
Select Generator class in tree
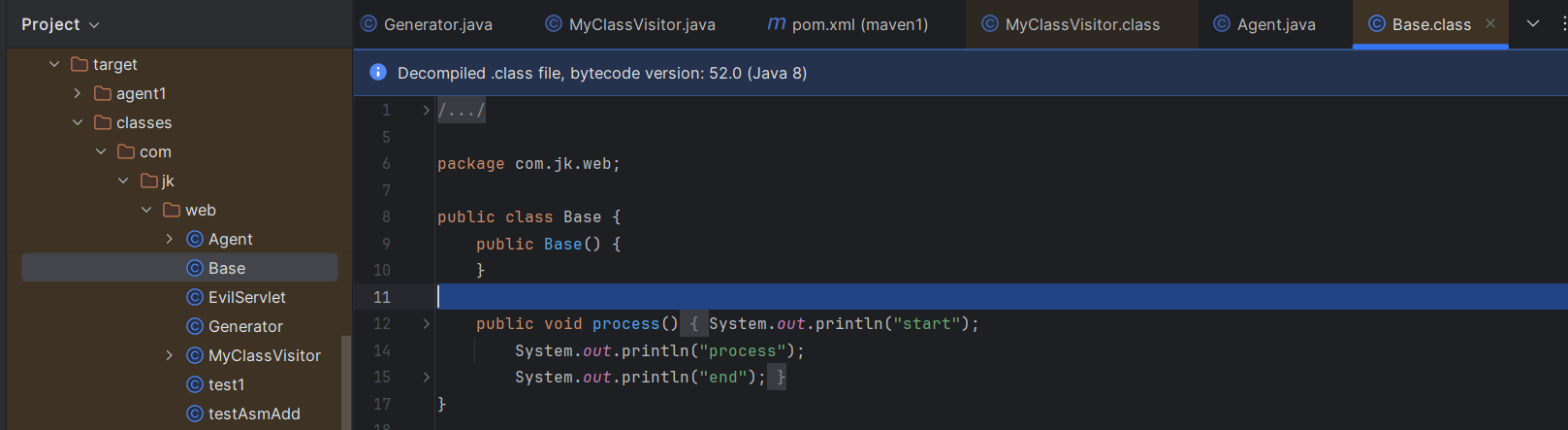point(245,326)
